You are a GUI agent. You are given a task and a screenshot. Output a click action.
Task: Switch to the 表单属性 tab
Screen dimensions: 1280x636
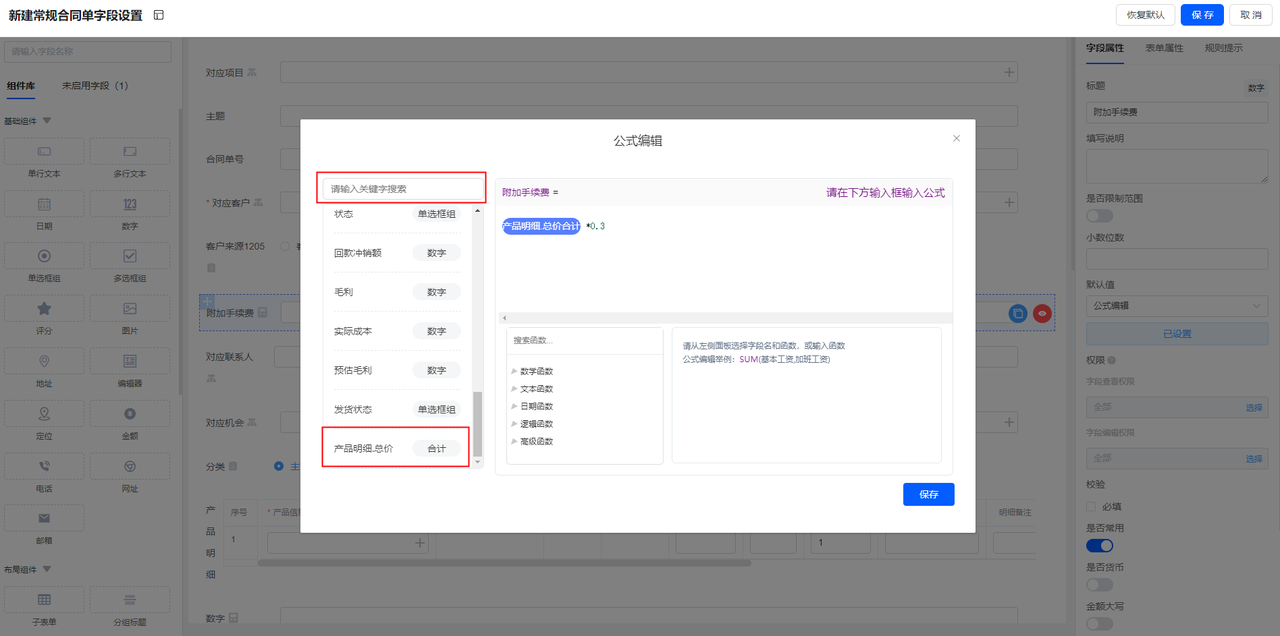(1164, 47)
